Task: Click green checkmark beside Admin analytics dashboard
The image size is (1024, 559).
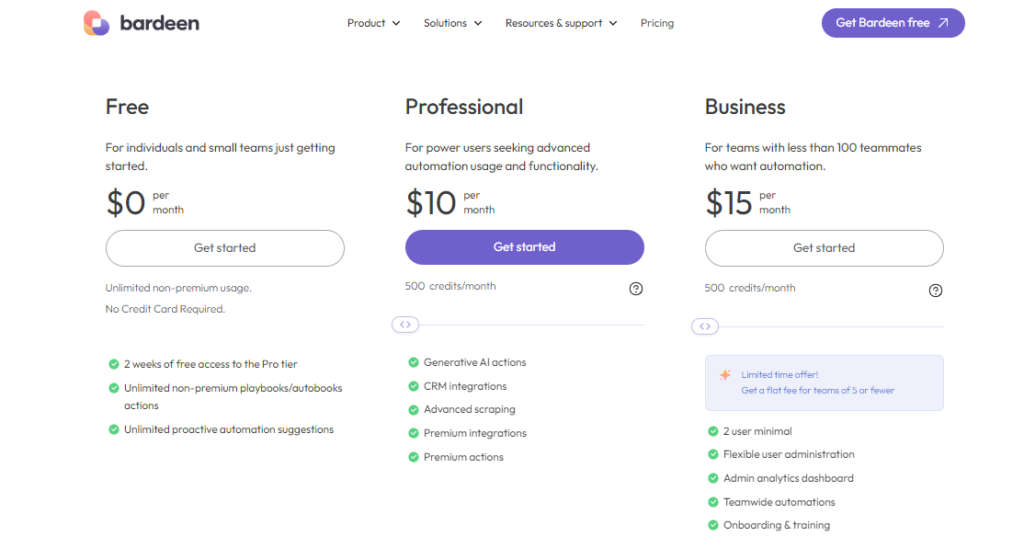Action: 713,478
